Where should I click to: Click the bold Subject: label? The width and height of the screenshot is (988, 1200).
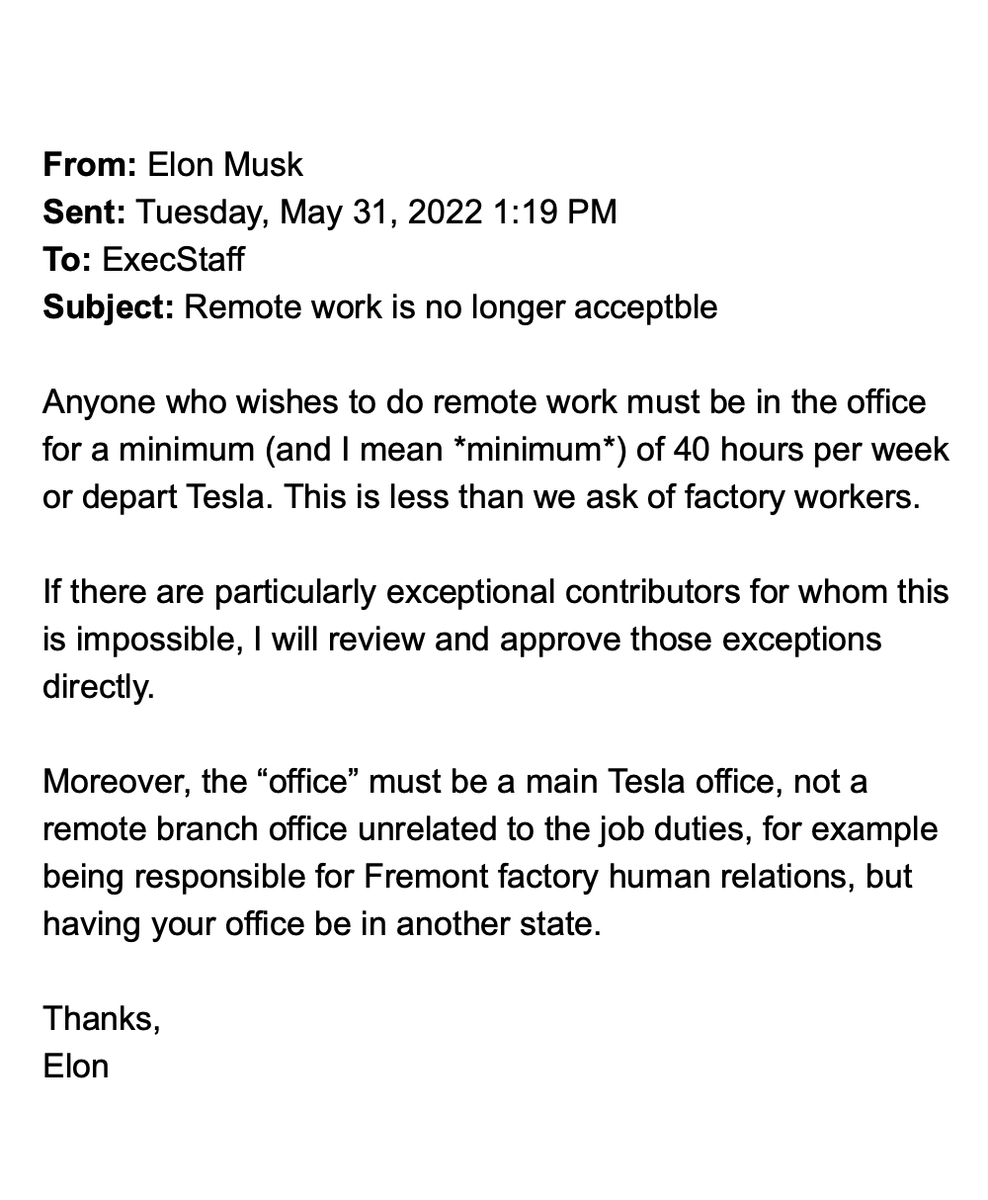tap(109, 307)
